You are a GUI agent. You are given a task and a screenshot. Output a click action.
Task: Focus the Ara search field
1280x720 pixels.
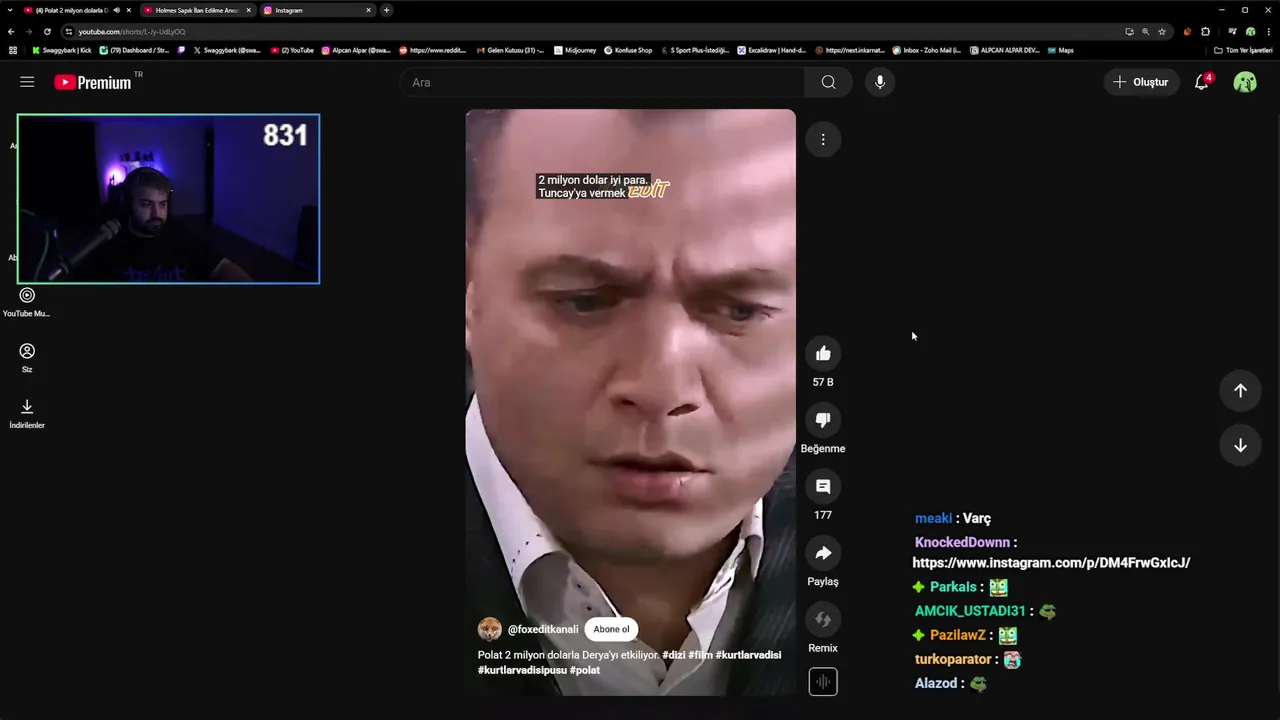coord(603,82)
